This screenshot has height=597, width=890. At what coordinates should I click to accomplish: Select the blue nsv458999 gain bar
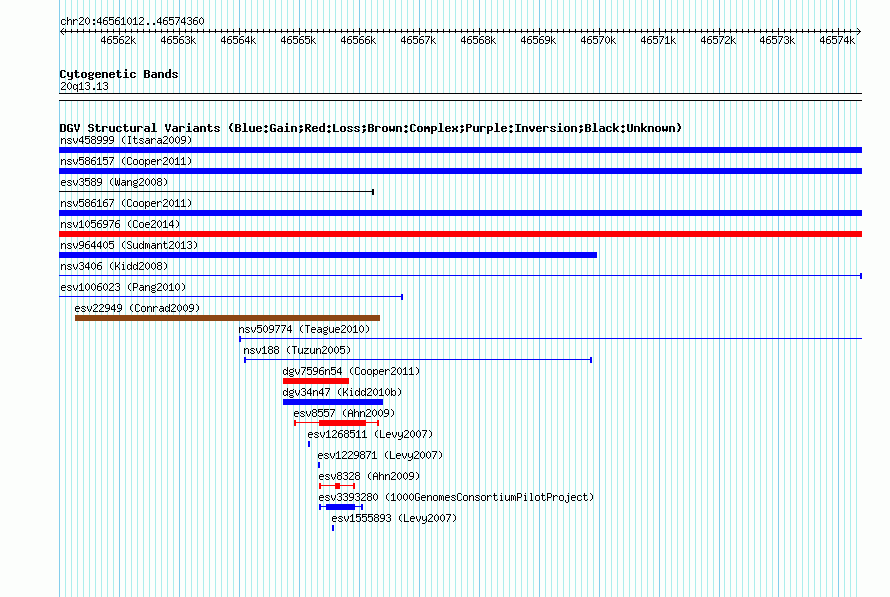[460, 150]
